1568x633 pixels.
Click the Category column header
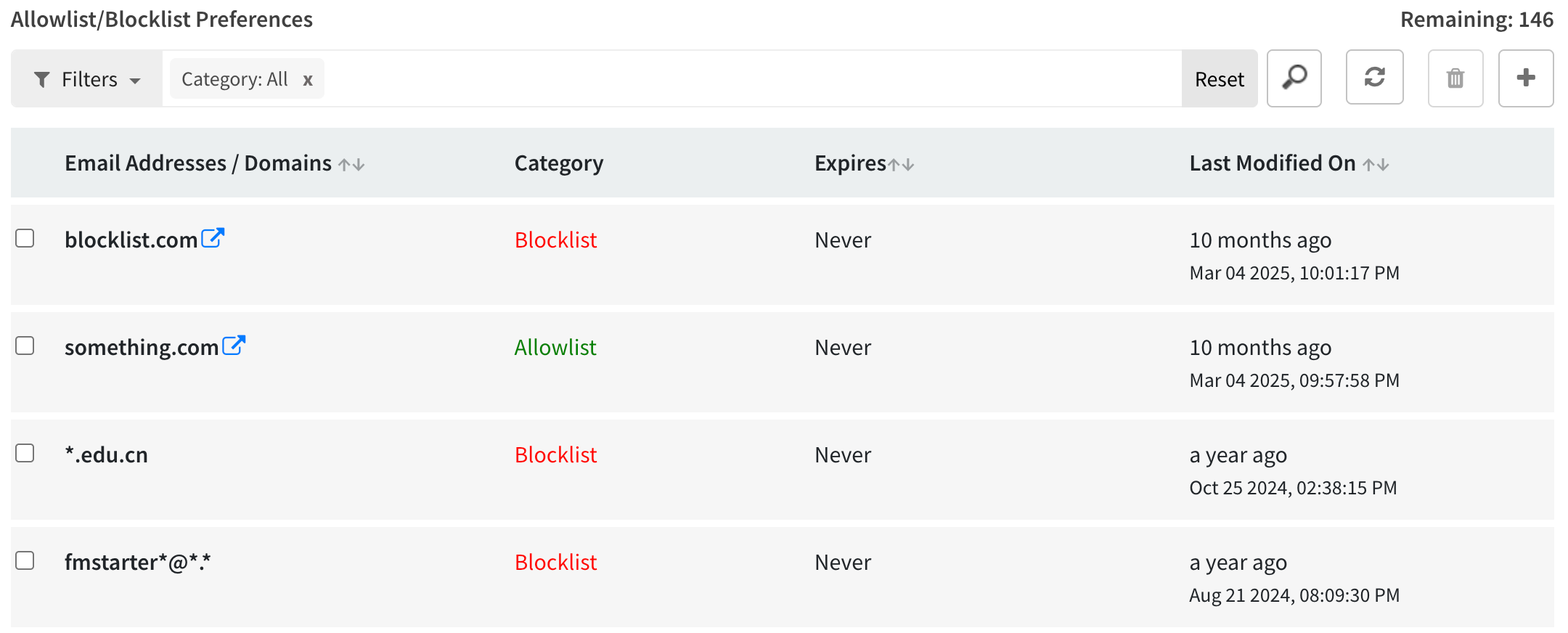(x=559, y=163)
